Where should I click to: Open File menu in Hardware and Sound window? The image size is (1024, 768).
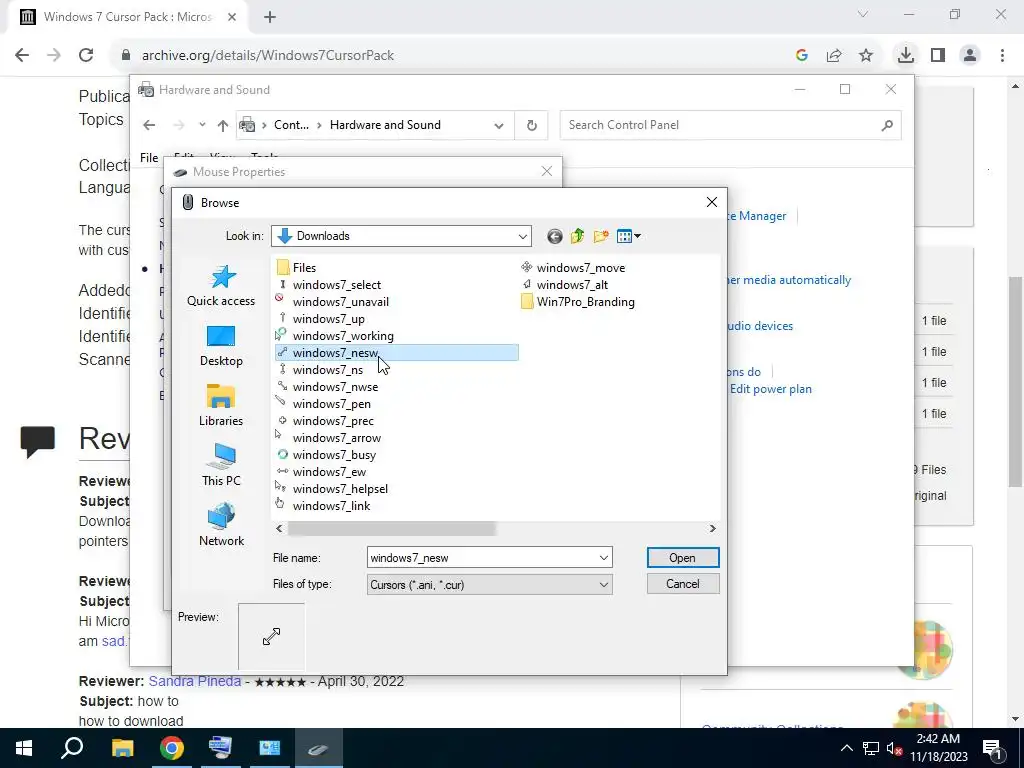point(149,157)
